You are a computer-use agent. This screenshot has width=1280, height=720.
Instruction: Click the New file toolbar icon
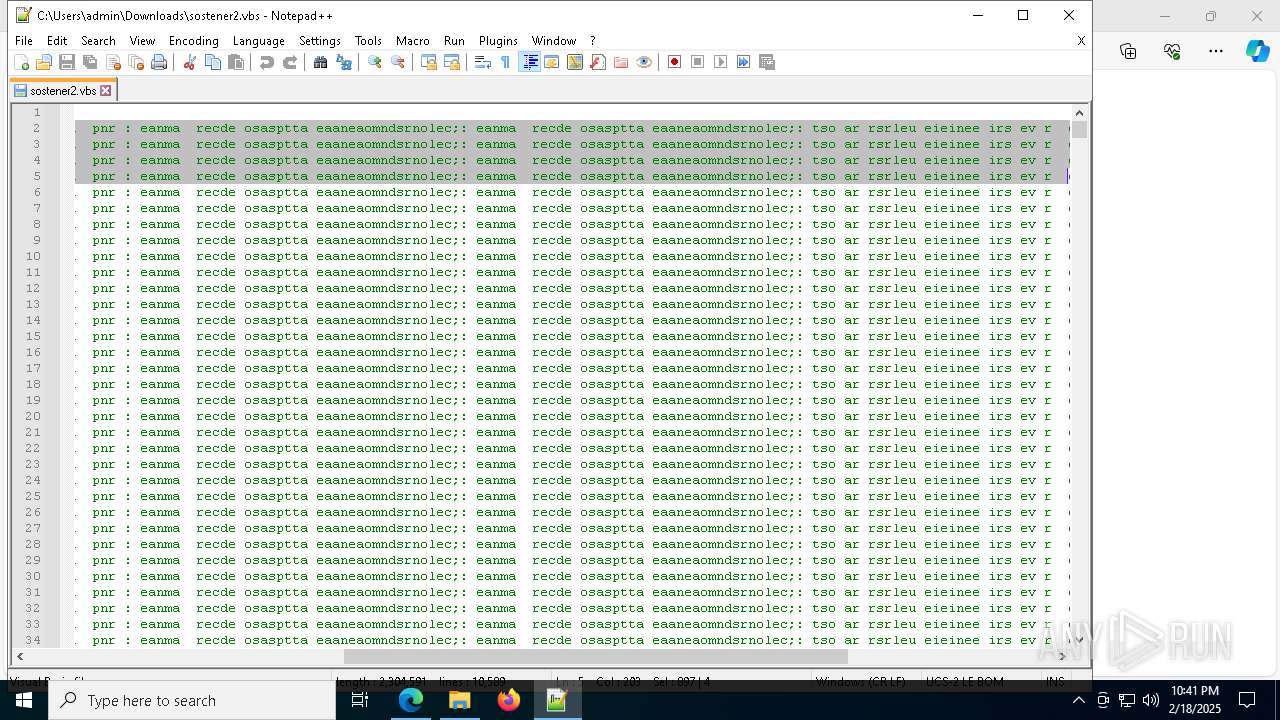point(21,62)
